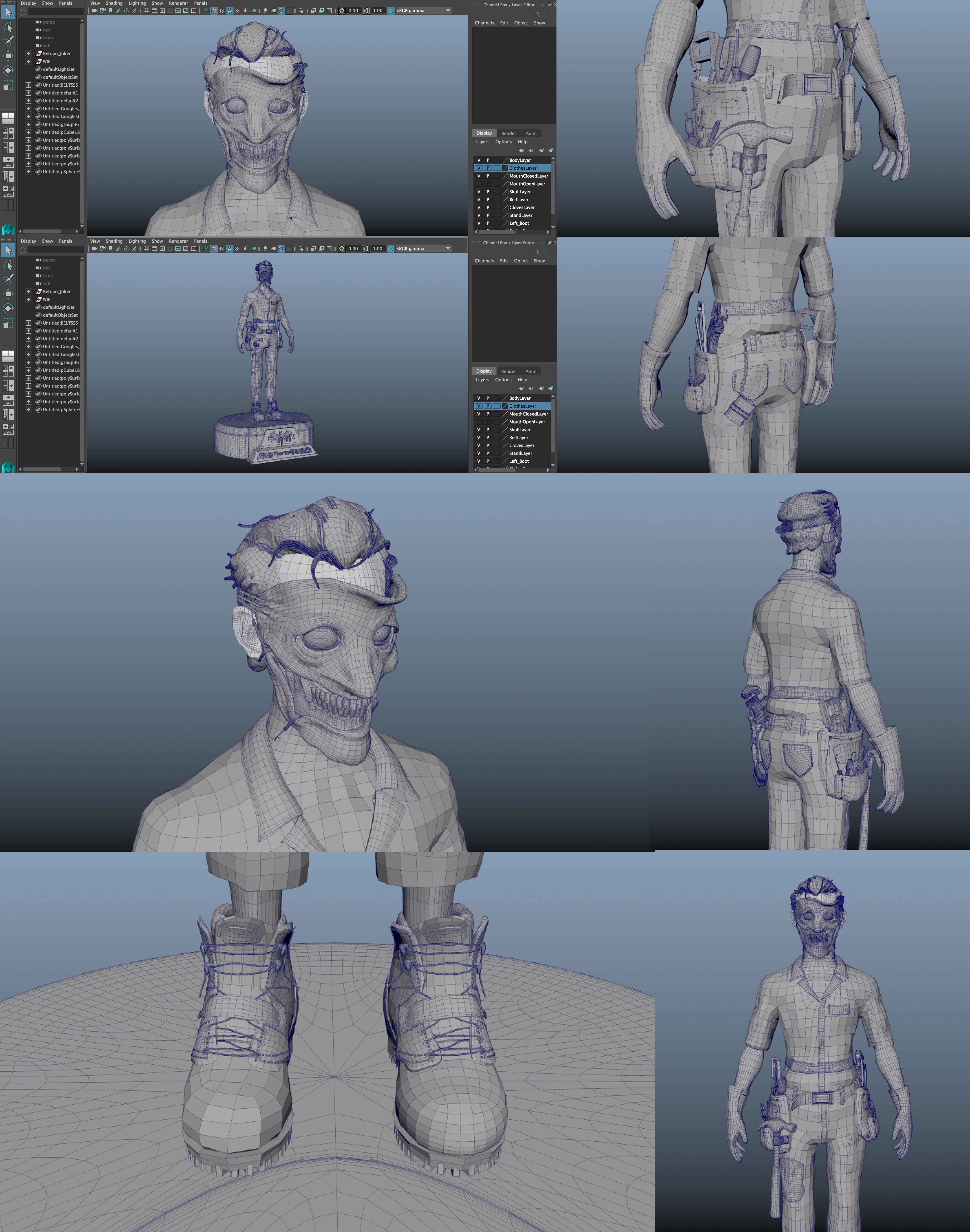Click the camera bookmark icon in upper viewport toolbar
This screenshot has width=970, height=1232.
coord(111,10)
